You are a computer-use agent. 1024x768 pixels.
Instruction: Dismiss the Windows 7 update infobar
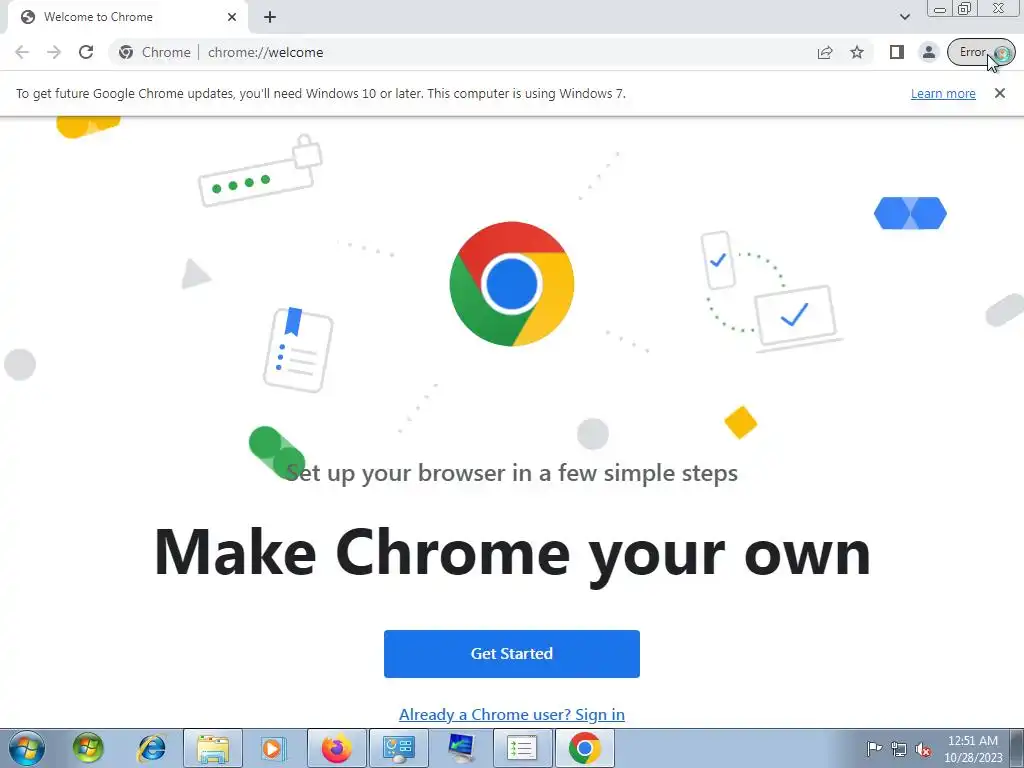[1000, 93]
